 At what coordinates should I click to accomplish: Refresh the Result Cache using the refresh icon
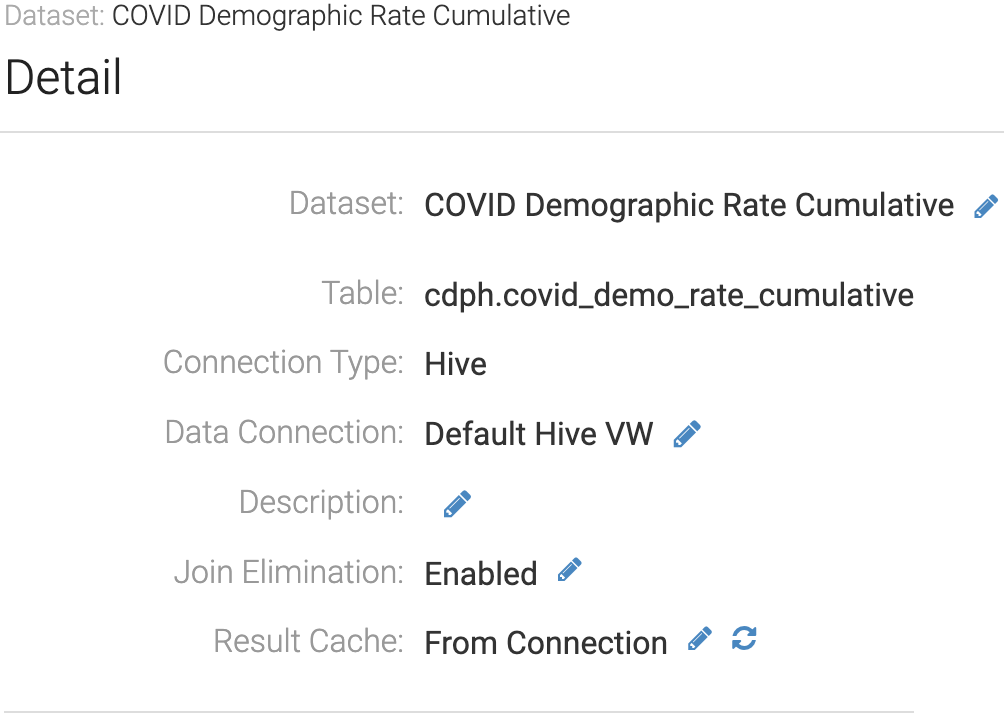click(744, 639)
